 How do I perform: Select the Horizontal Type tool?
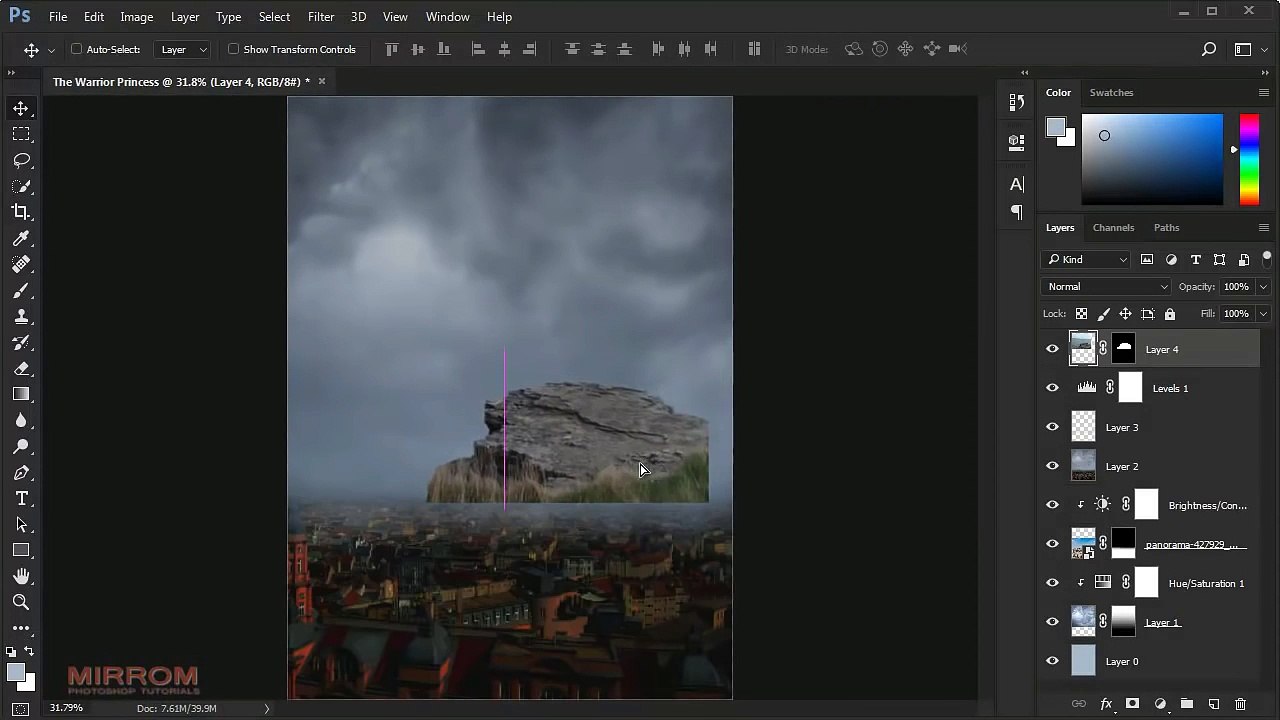click(21, 498)
